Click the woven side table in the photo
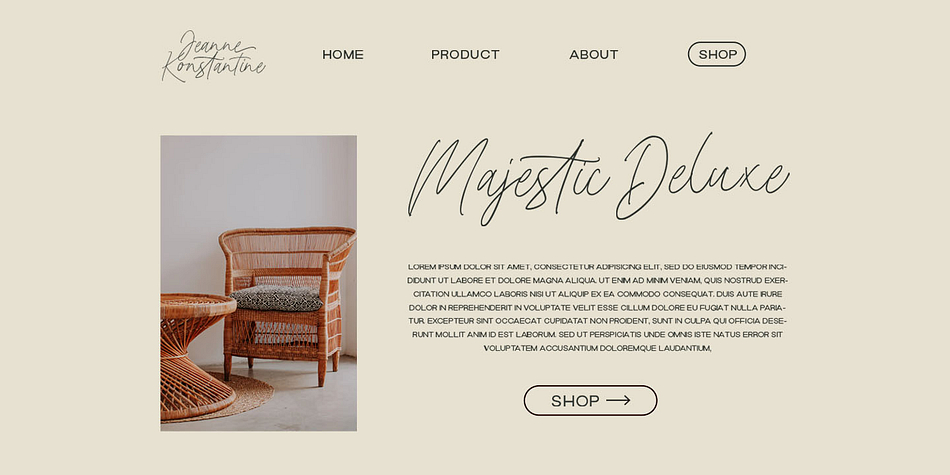The height and width of the screenshot is (475, 950). coord(198,356)
